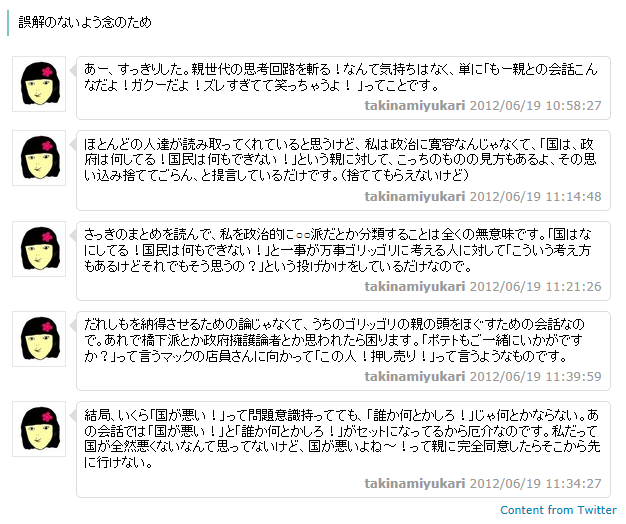The height and width of the screenshot is (524, 626).
Task: Click timestamp 2012/06/19 11:21:26
Action: [x=535, y=287]
